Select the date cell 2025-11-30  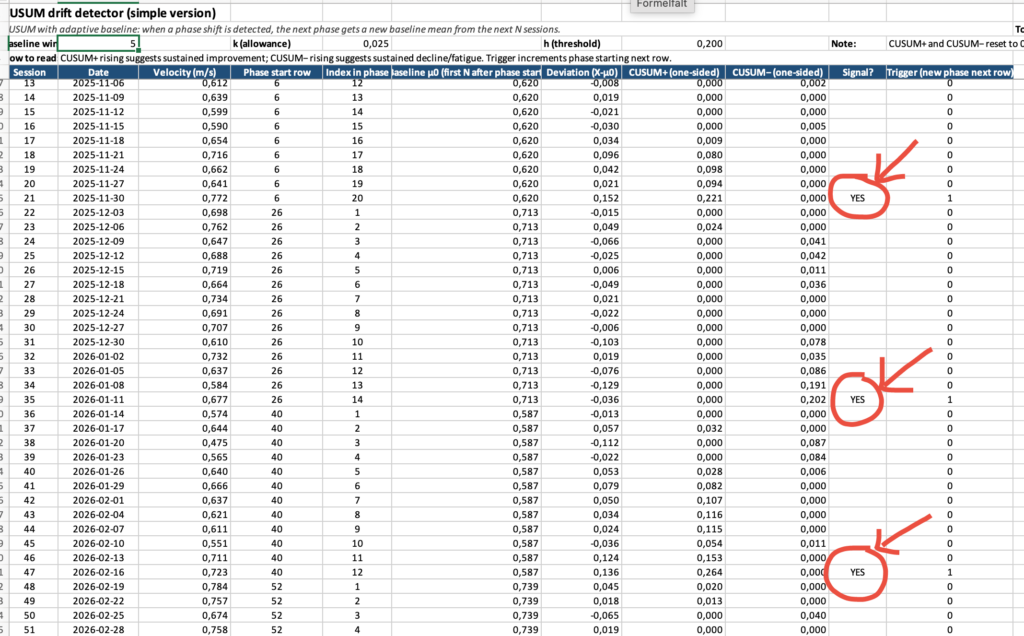point(98,198)
